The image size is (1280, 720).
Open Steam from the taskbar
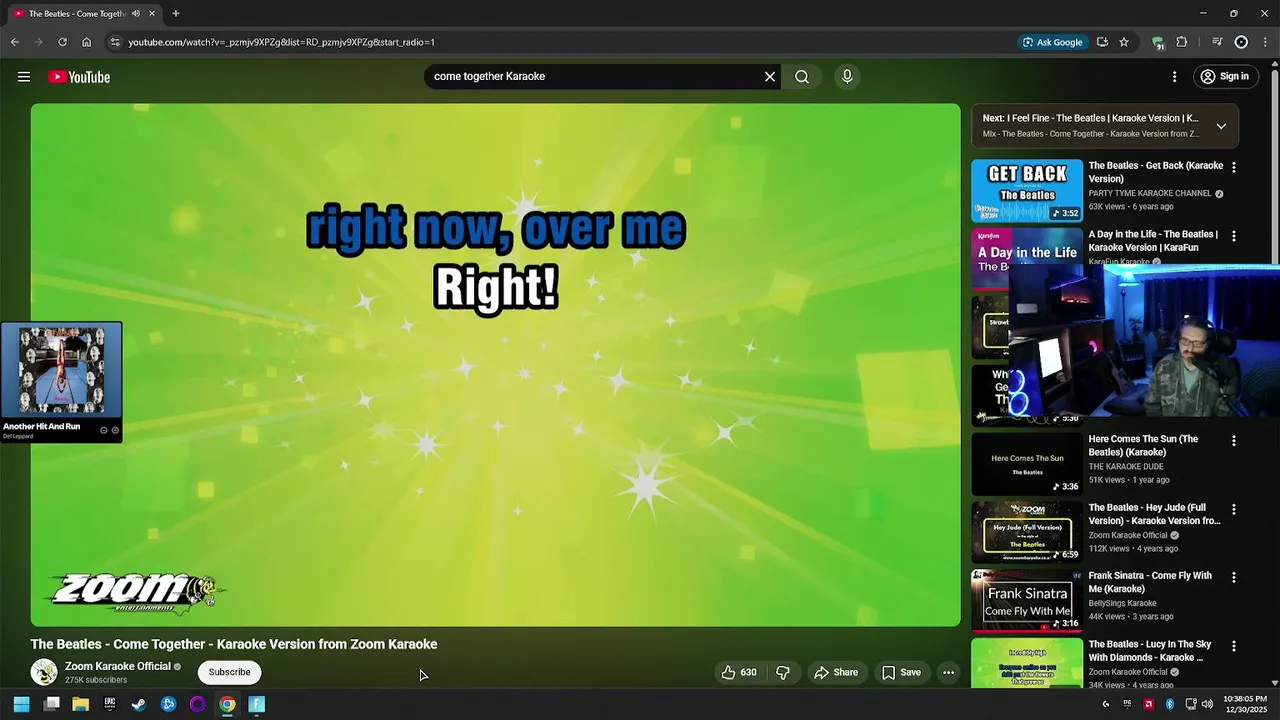139,704
